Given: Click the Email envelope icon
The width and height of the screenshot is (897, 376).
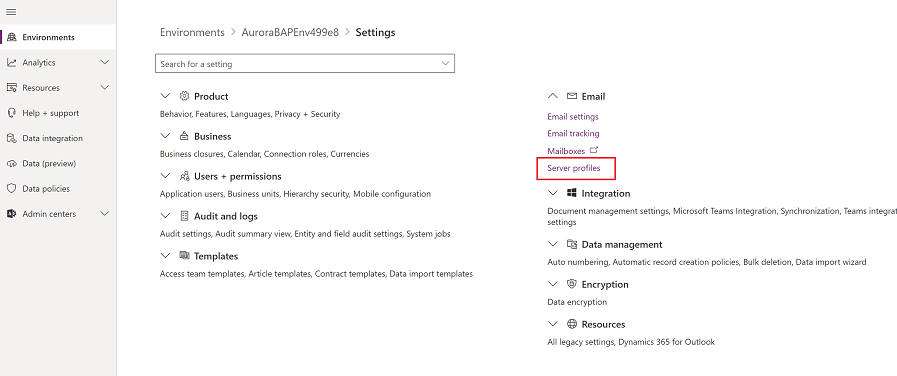Looking at the screenshot, I should click(571, 96).
